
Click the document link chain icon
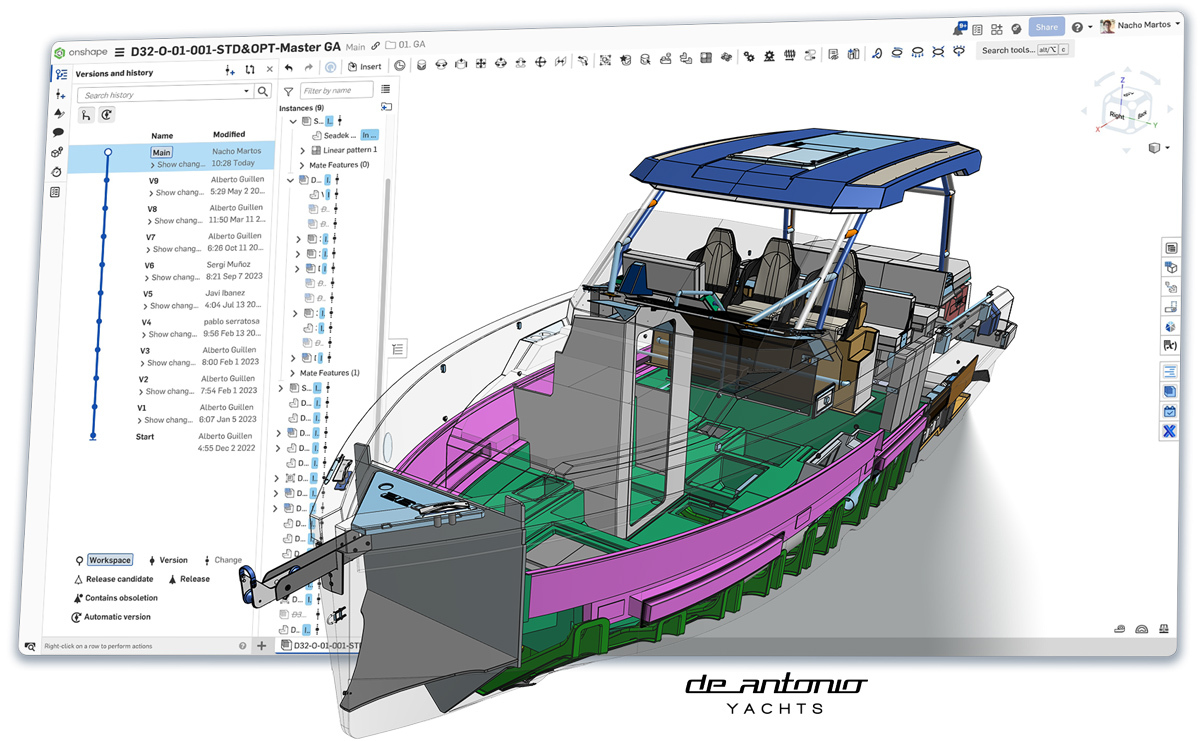point(375,46)
